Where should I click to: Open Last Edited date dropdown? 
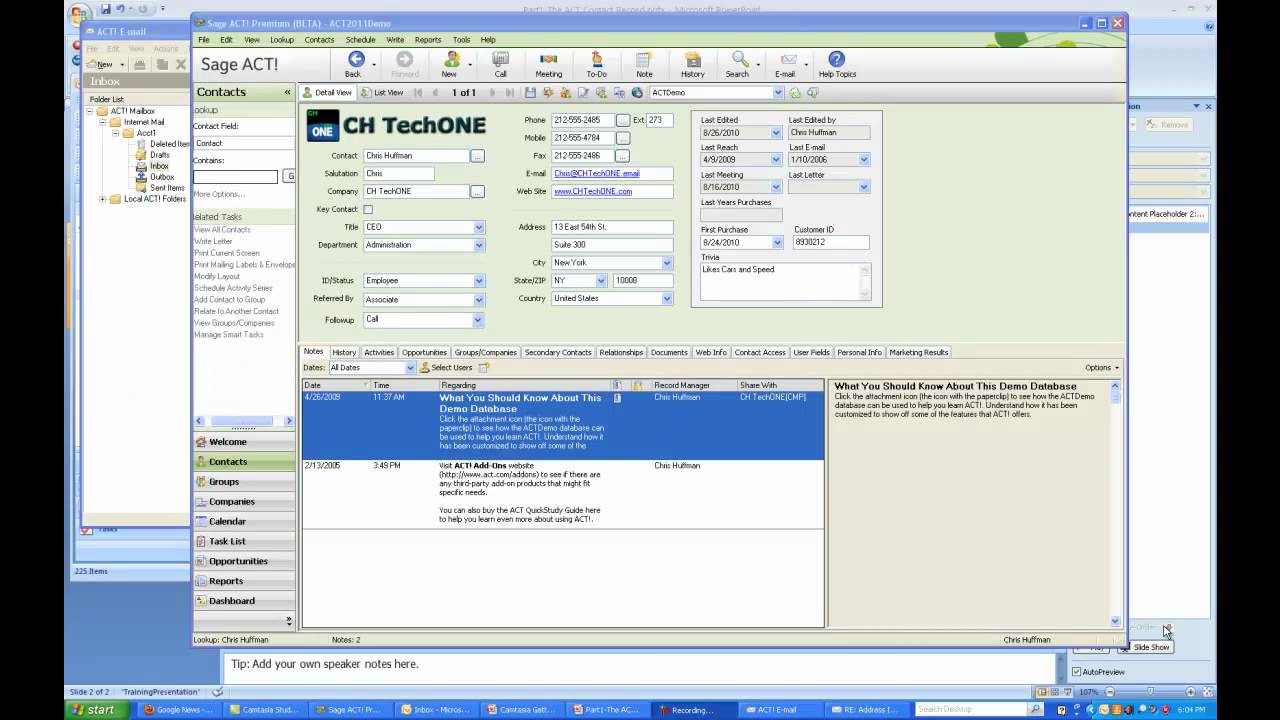[x=775, y=132]
